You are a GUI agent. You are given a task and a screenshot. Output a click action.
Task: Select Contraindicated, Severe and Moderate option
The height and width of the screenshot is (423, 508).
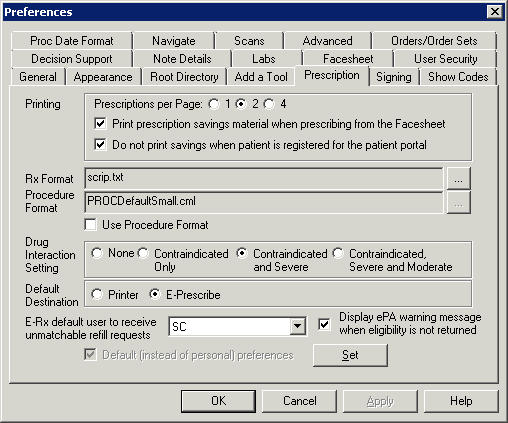[x=338, y=253]
